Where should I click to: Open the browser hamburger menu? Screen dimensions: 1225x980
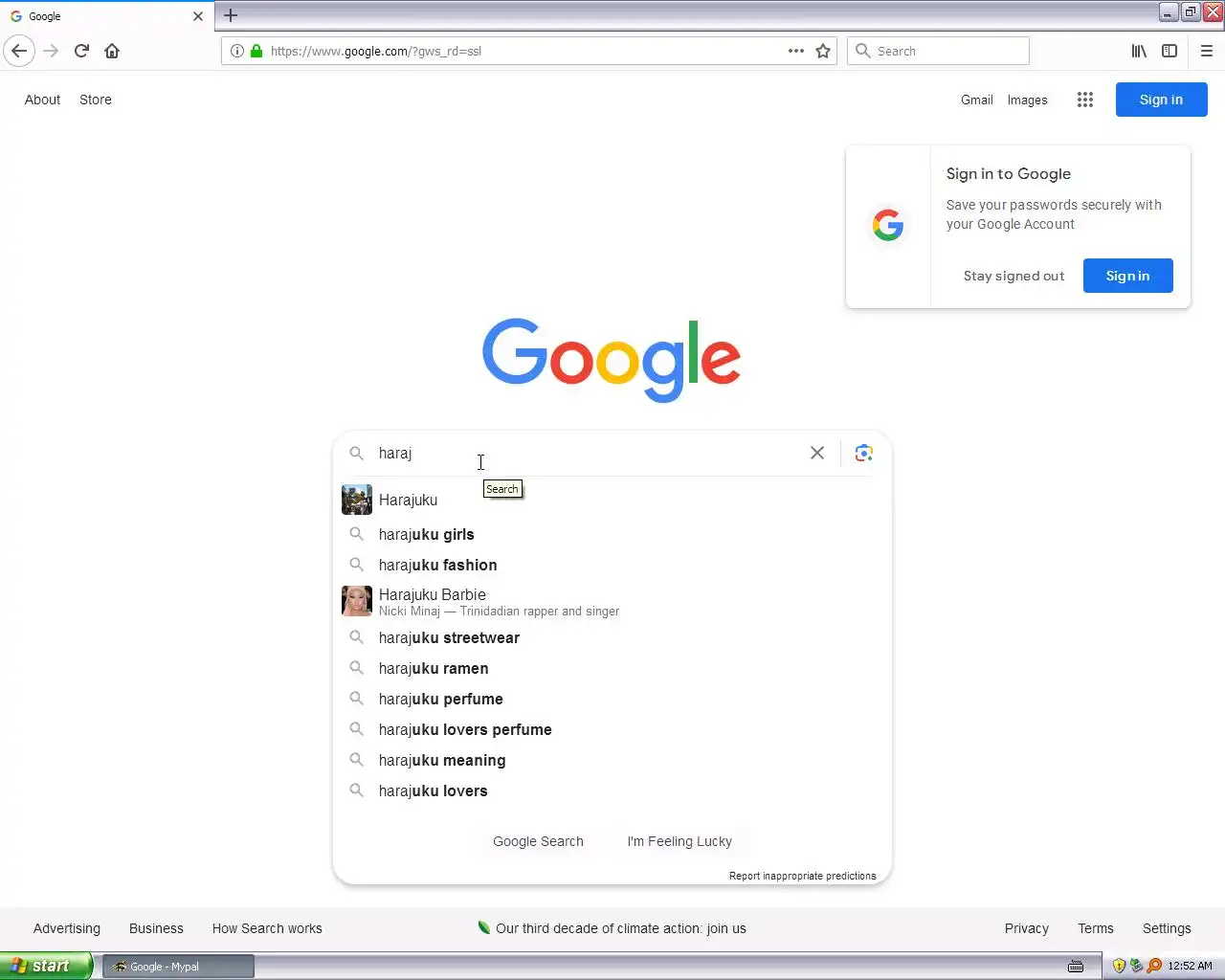pyautogui.click(x=1207, y=51)
